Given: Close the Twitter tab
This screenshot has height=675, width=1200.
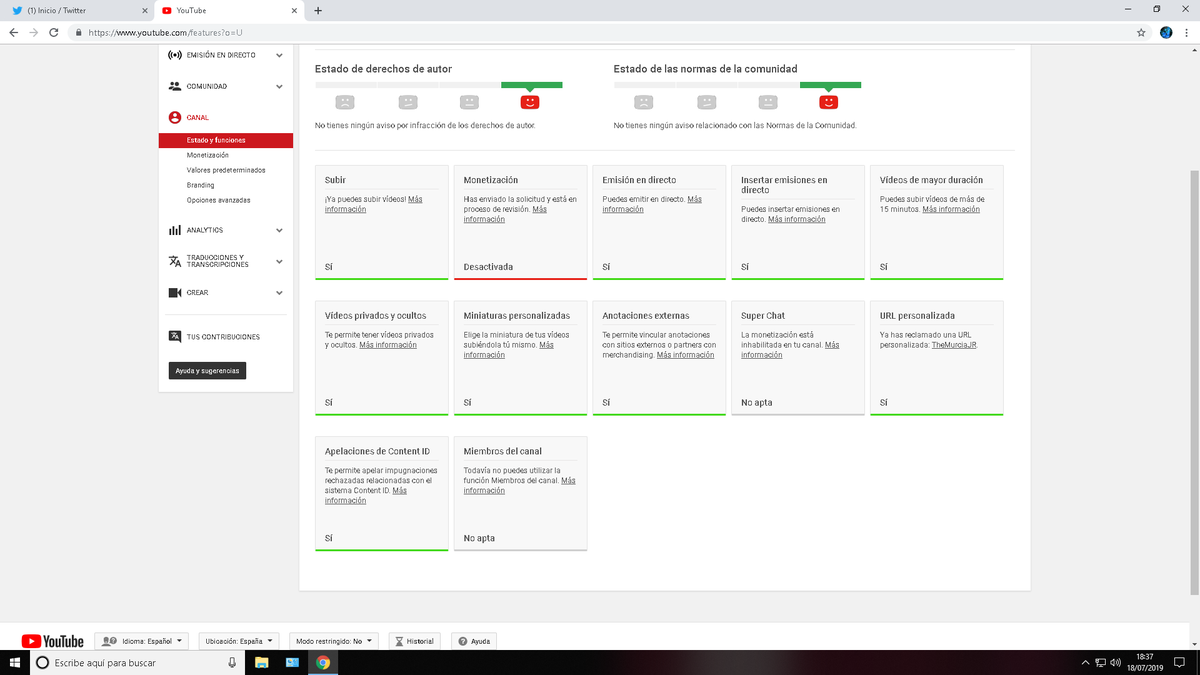Looking at the screenshot, I should coord(143,10).
